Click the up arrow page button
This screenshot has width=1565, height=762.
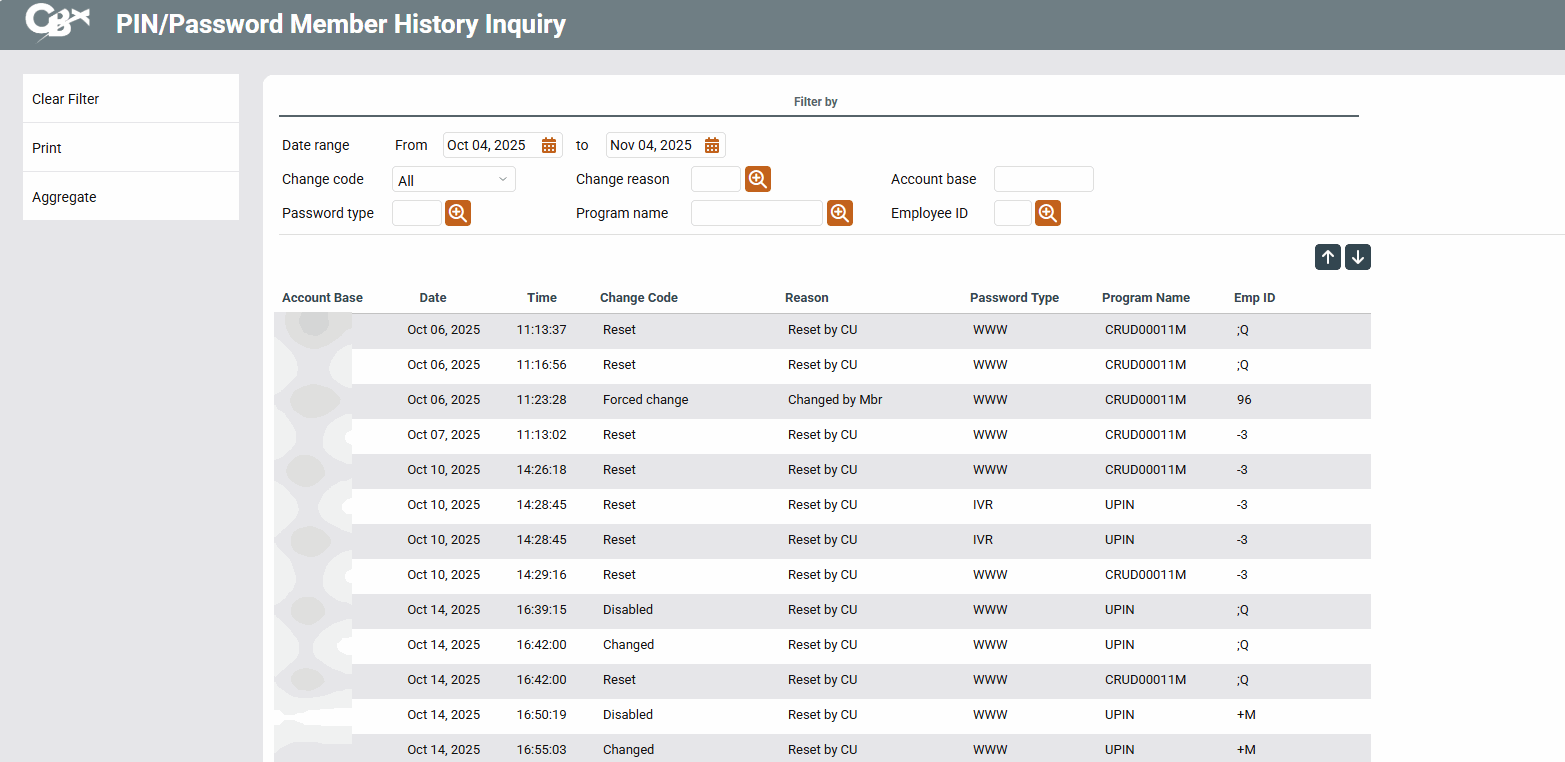[x=1328, y=257]
